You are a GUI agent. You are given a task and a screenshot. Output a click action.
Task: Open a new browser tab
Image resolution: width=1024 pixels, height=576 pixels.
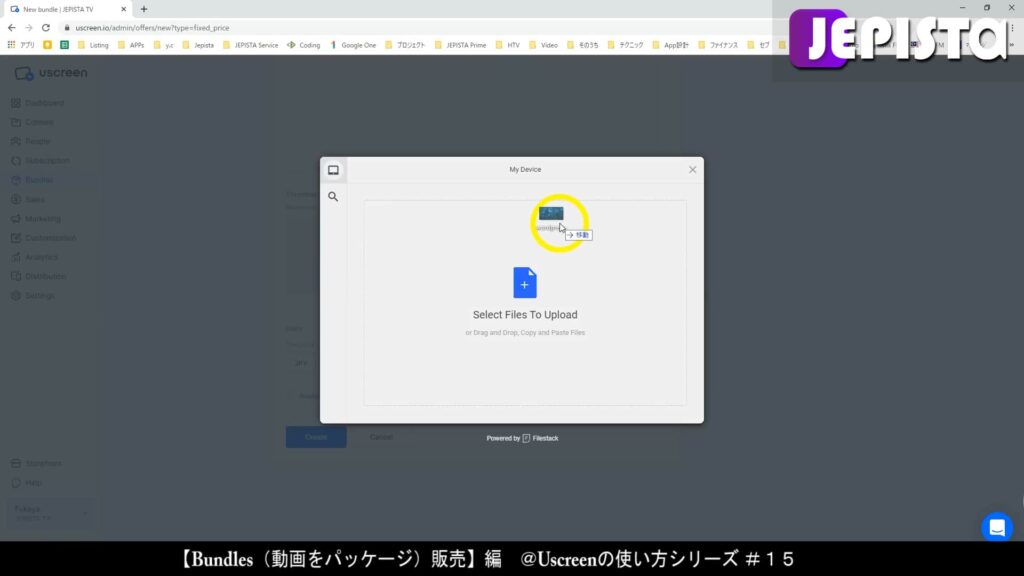click(x=144, y=9)
